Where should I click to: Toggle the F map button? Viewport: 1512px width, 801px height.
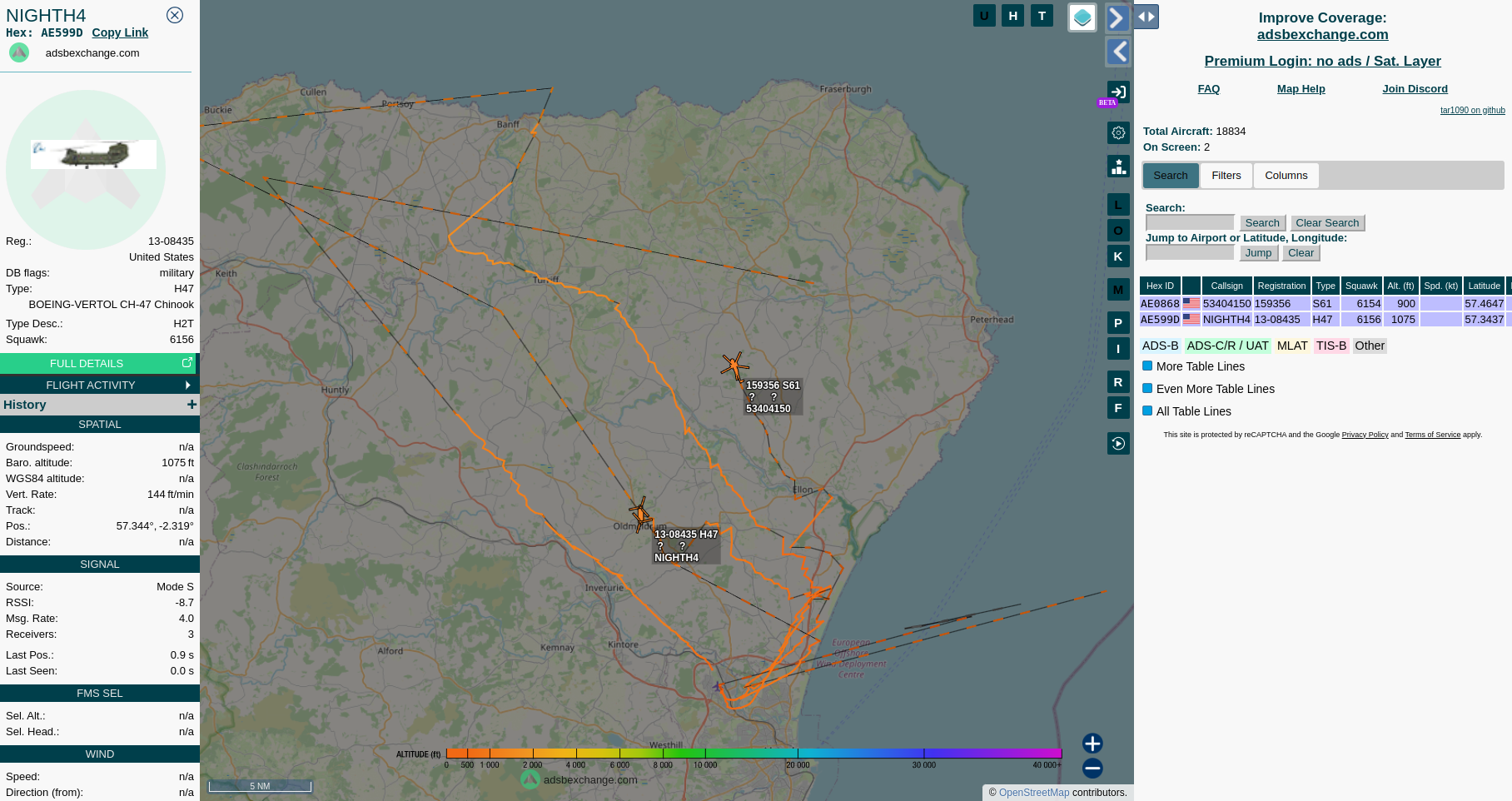pos(1118,408)
